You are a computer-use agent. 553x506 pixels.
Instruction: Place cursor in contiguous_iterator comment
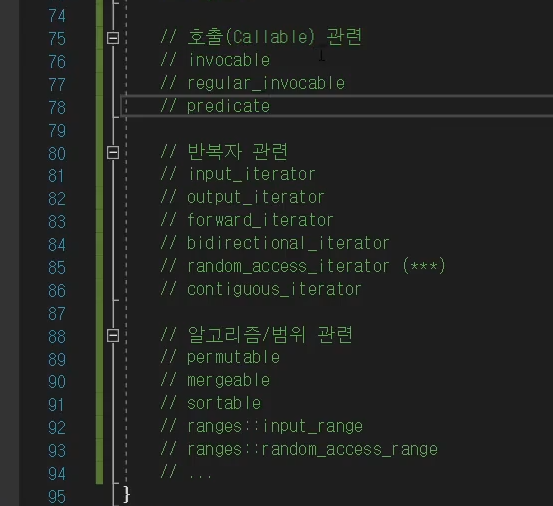pyautogui.click(x=274, y=289)
